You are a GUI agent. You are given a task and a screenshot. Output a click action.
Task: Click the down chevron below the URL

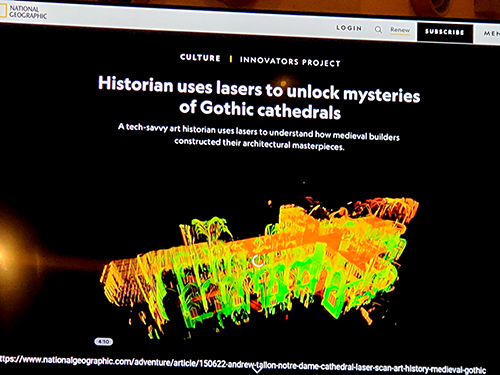click(x=256, y=370)
